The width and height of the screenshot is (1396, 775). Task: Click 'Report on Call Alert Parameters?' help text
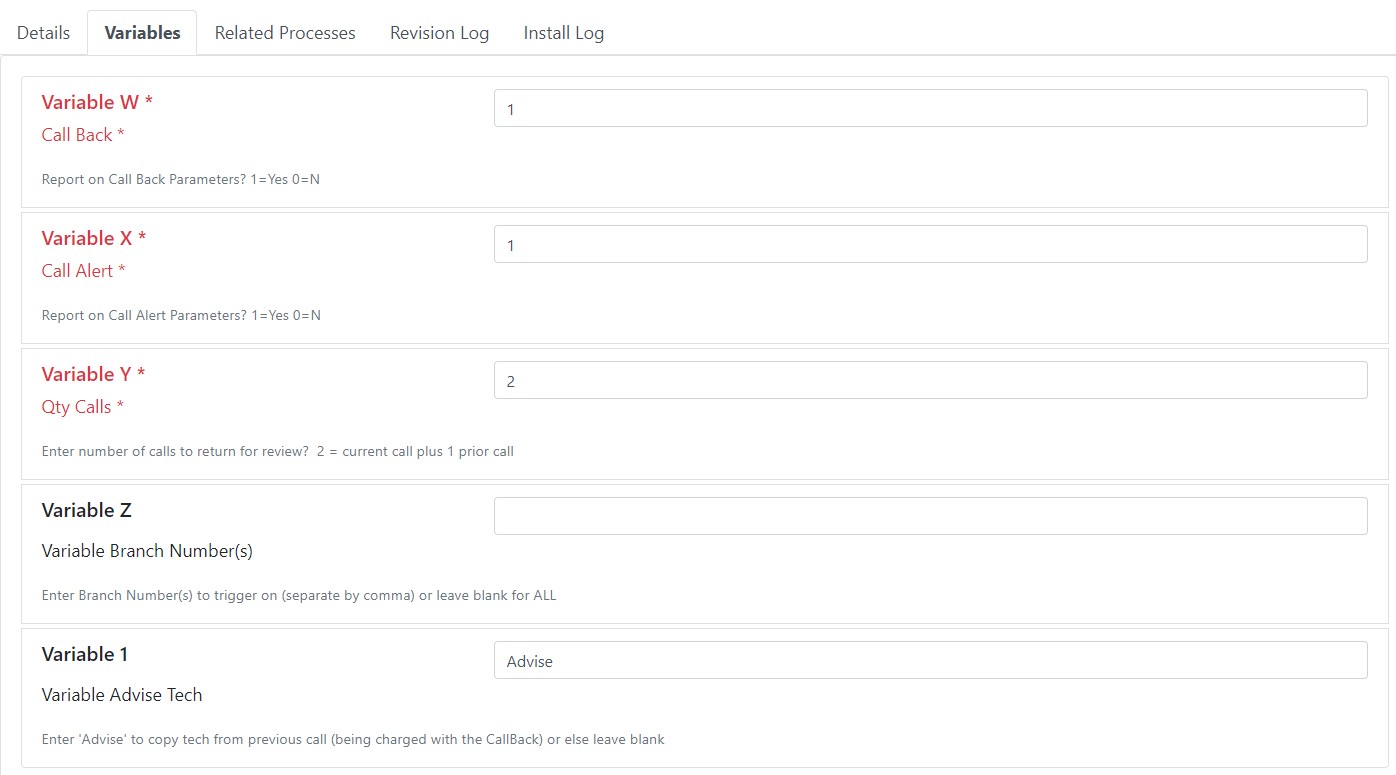coord(181,316)
